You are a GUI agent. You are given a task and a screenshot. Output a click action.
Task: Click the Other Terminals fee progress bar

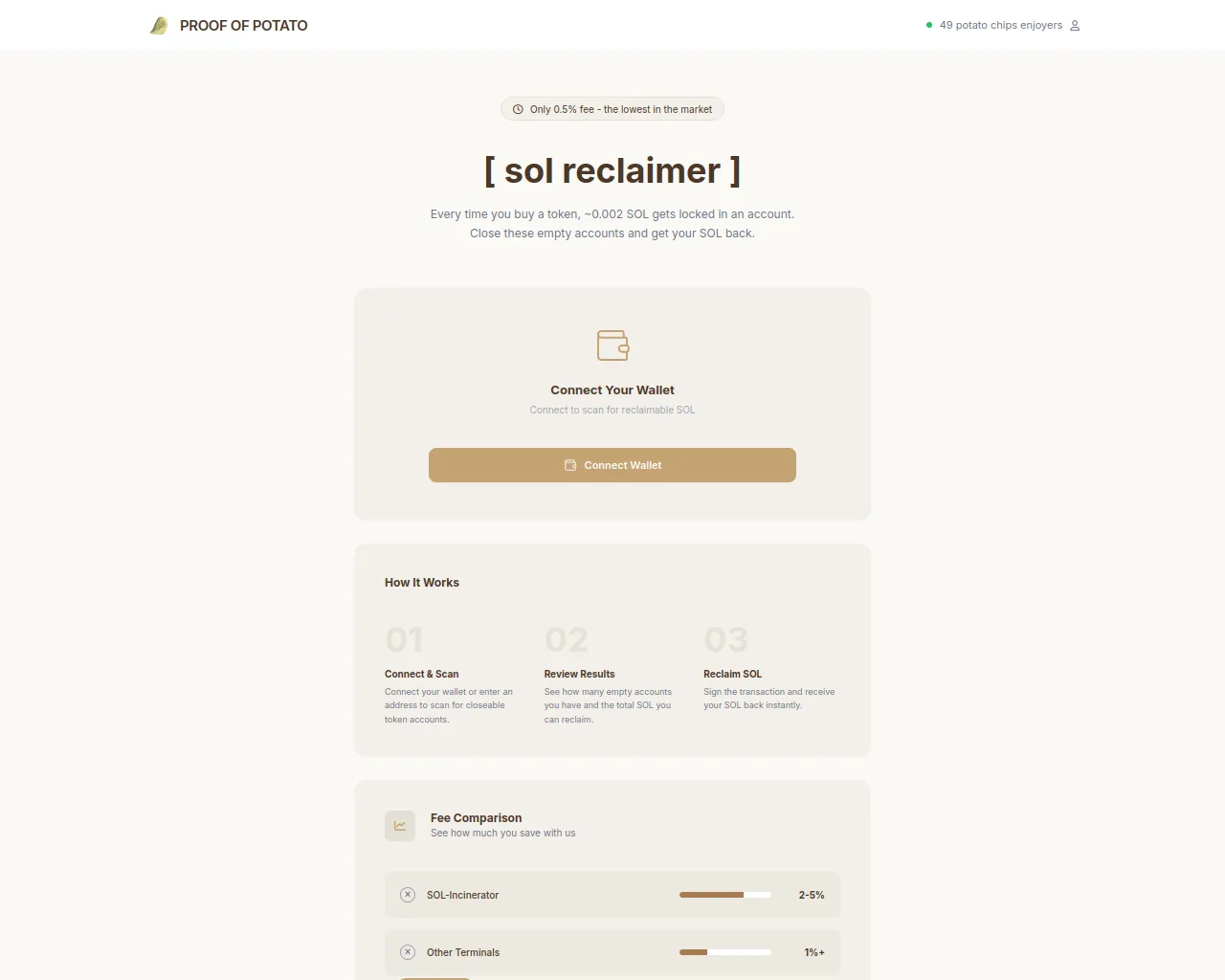(725, 952)
